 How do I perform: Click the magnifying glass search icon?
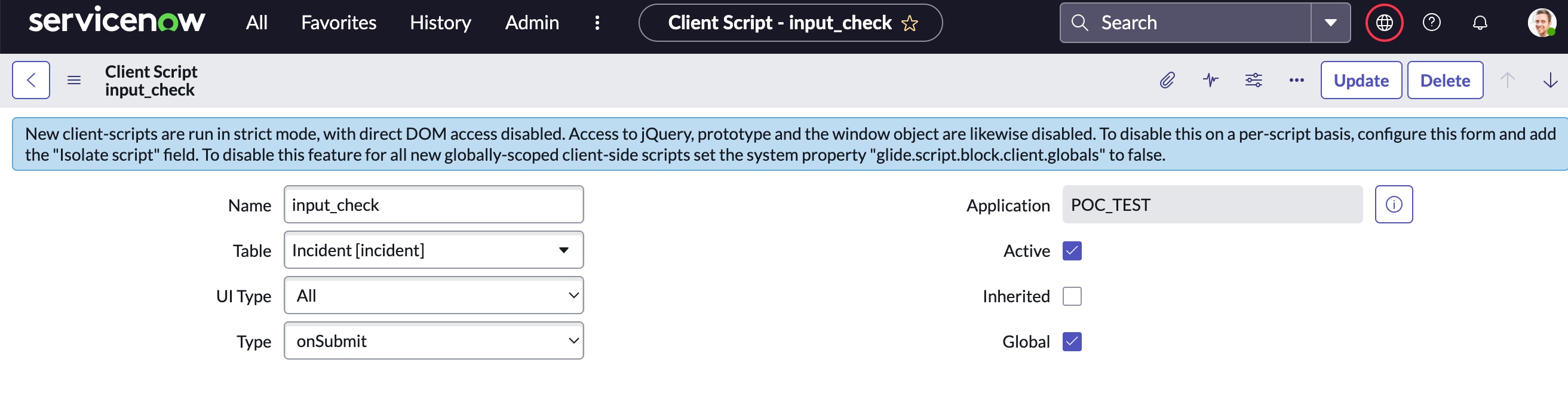pyautogui.click(x=1079, y=23)
